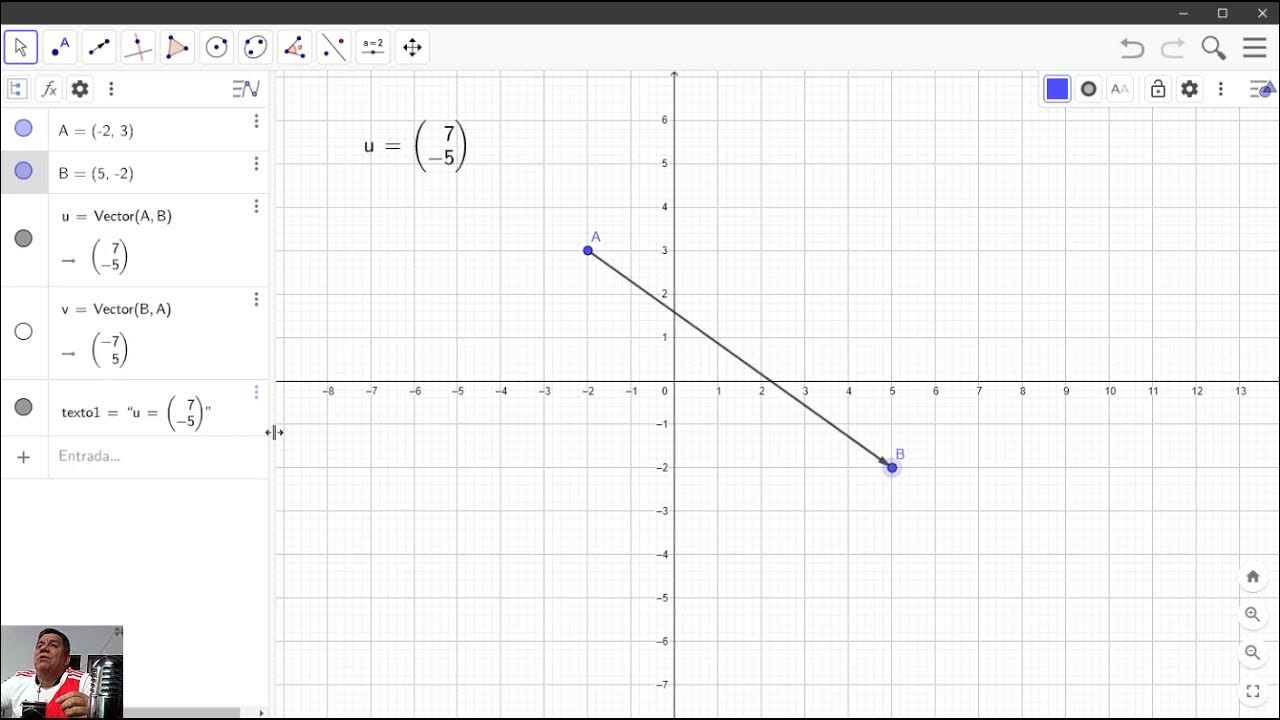Toggle visibility of vector u
This screenshot has height=720, width=1280.
point(24,238)
